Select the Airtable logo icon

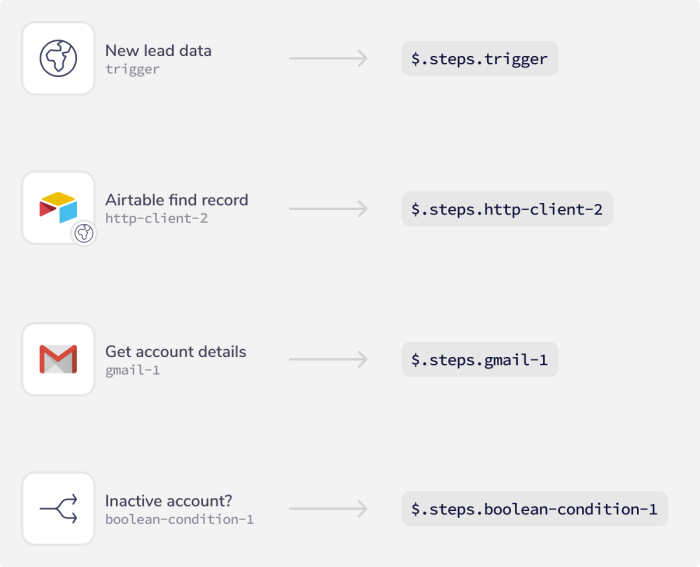tap(58, 207)
